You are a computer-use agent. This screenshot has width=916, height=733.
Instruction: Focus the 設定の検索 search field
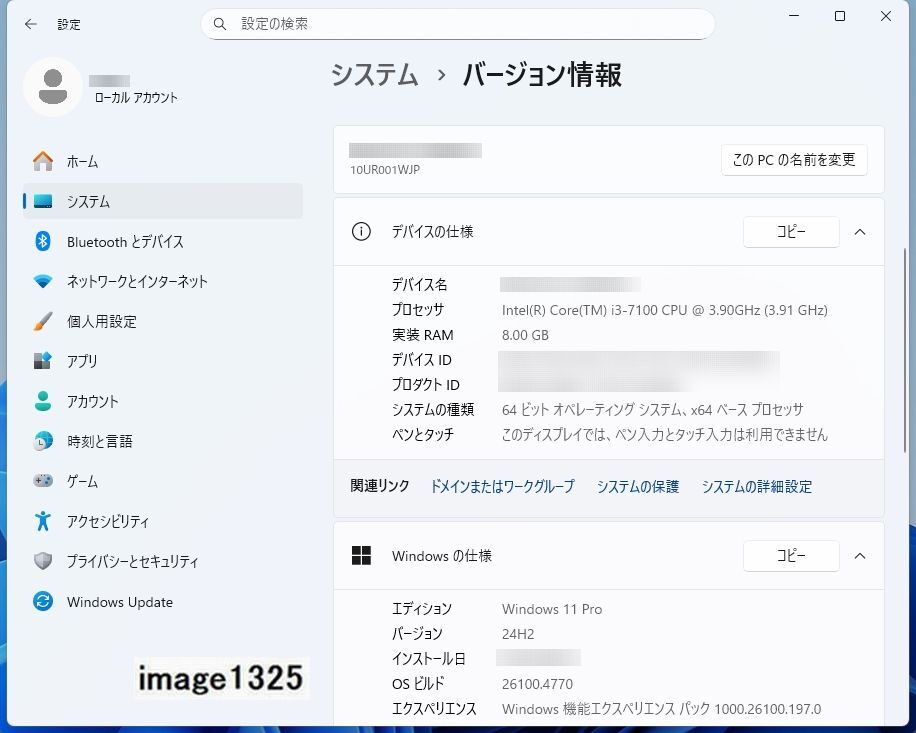coord(458,24)
